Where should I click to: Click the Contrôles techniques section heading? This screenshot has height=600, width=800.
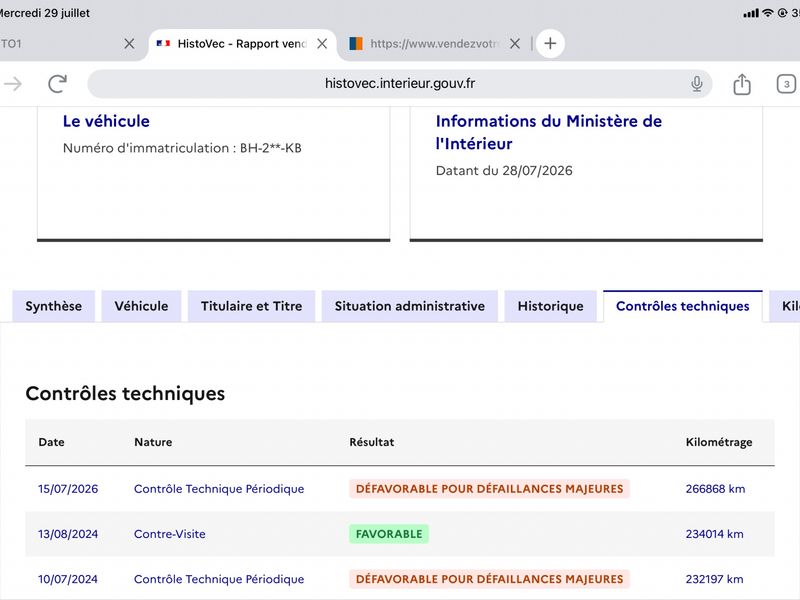click(x=125, y=394)
